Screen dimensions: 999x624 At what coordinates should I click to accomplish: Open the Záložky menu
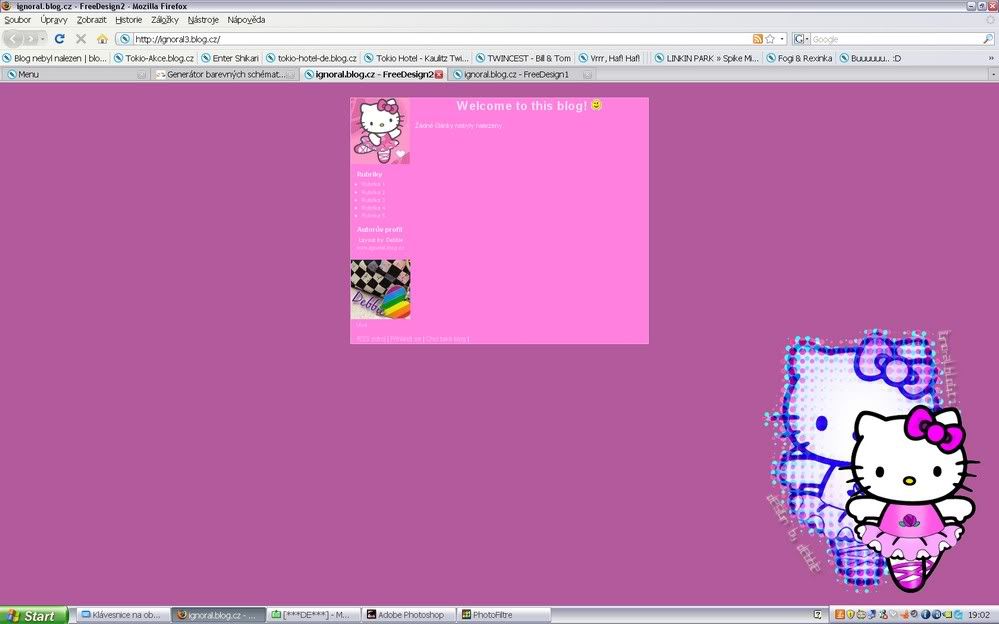tap(165, 20)
